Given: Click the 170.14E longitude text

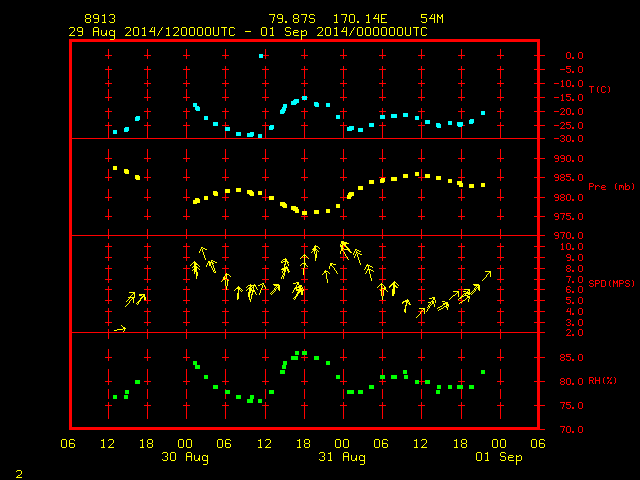Looking at the screenshot, I should (x=360, y=19).
